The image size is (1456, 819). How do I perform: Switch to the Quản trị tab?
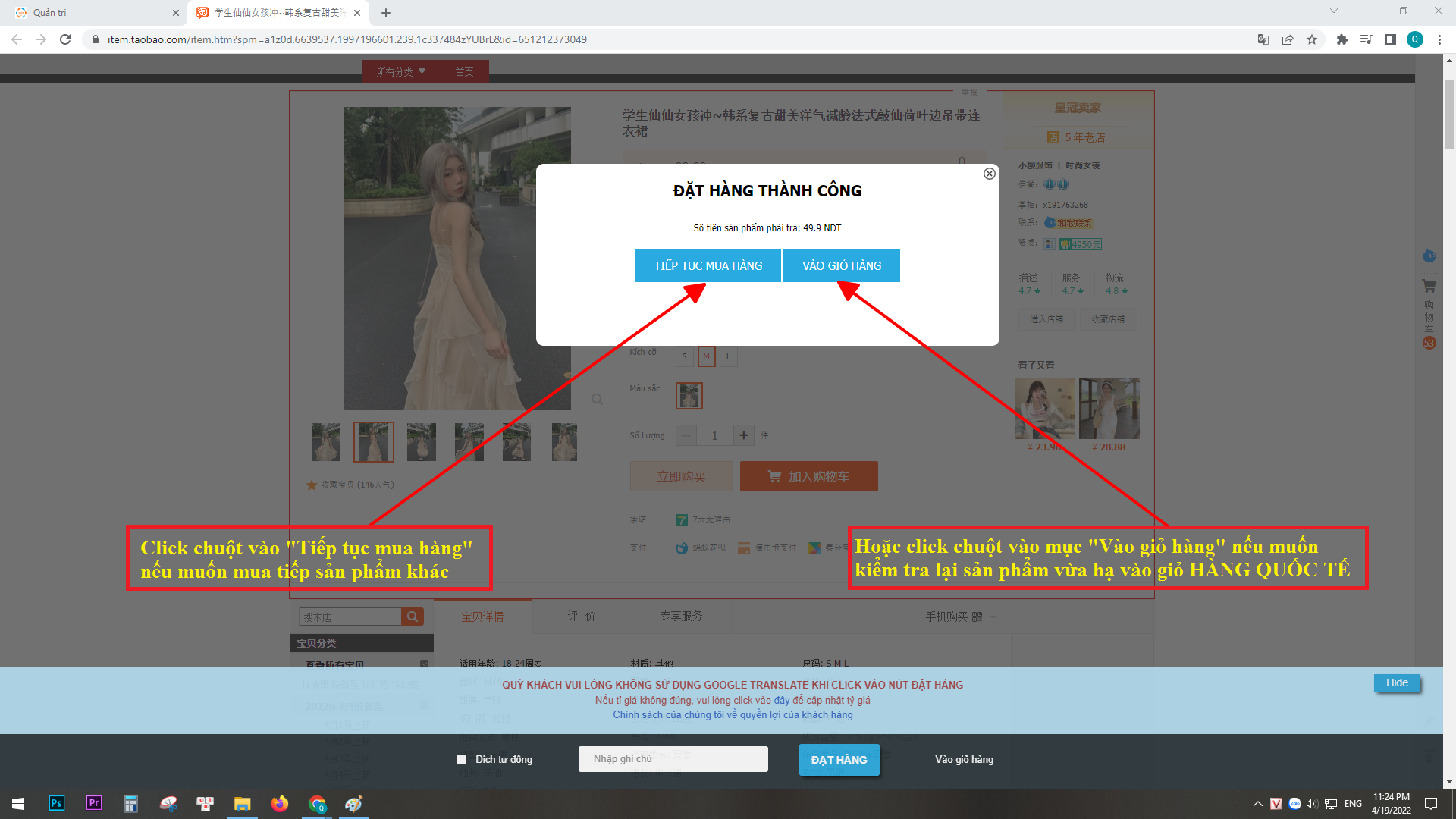point(93,13)
